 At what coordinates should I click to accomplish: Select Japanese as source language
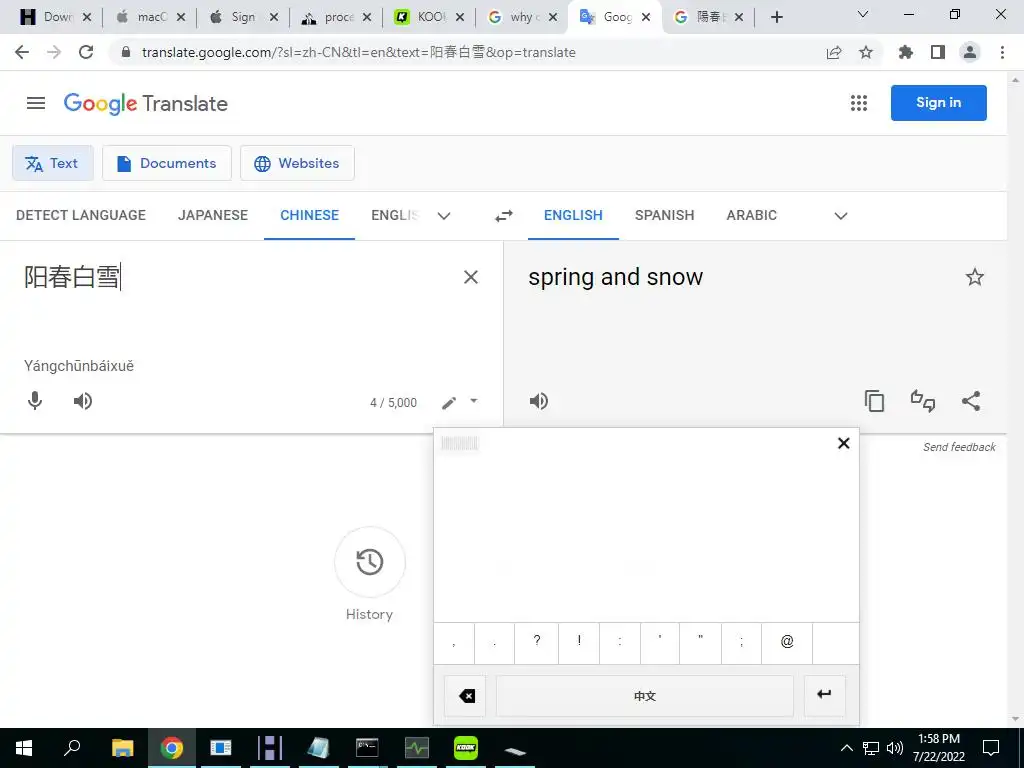pyautogui.click(x=213, y=216)
